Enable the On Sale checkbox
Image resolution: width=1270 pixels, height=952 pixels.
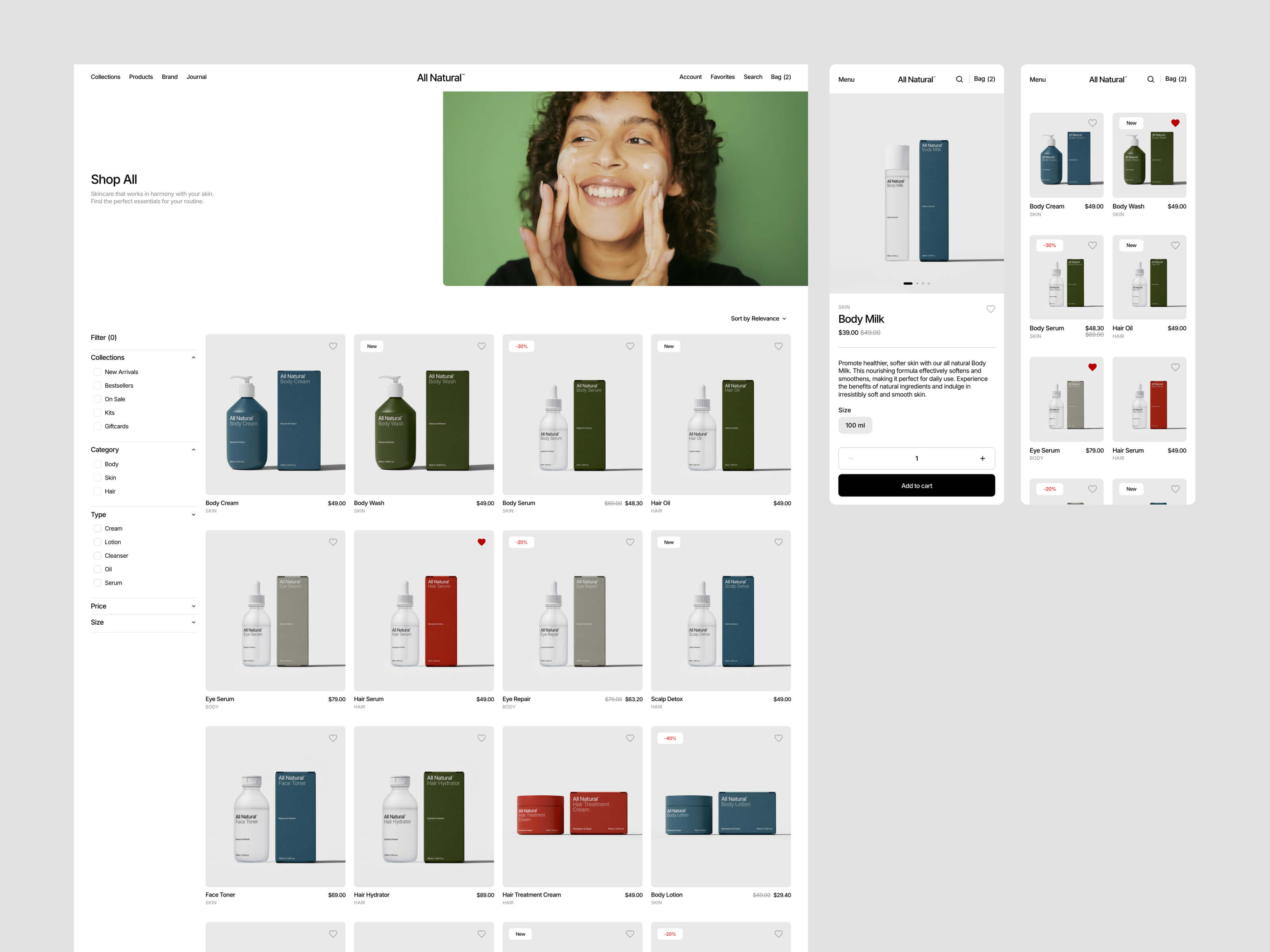pos(98,399)
